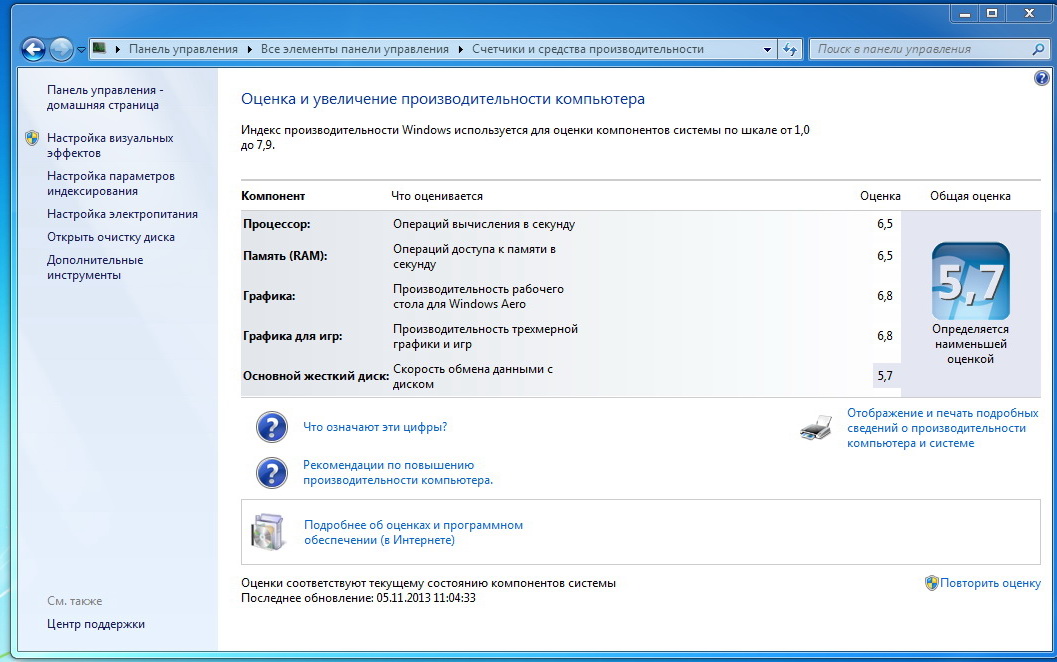Viewport: 1057px width, 662px height.
Task: Click Повторить оценку link
Action: [990, 583]
